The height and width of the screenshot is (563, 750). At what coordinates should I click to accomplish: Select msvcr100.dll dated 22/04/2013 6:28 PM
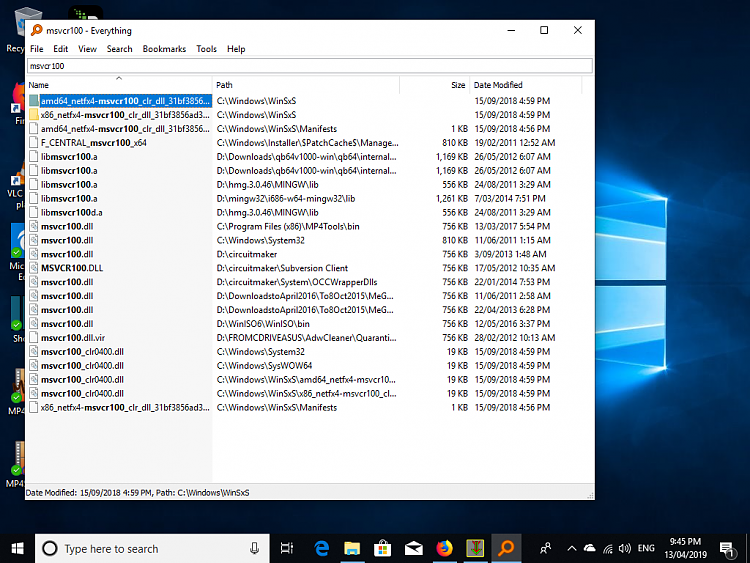pyautogui.click(x=67, y=310)
